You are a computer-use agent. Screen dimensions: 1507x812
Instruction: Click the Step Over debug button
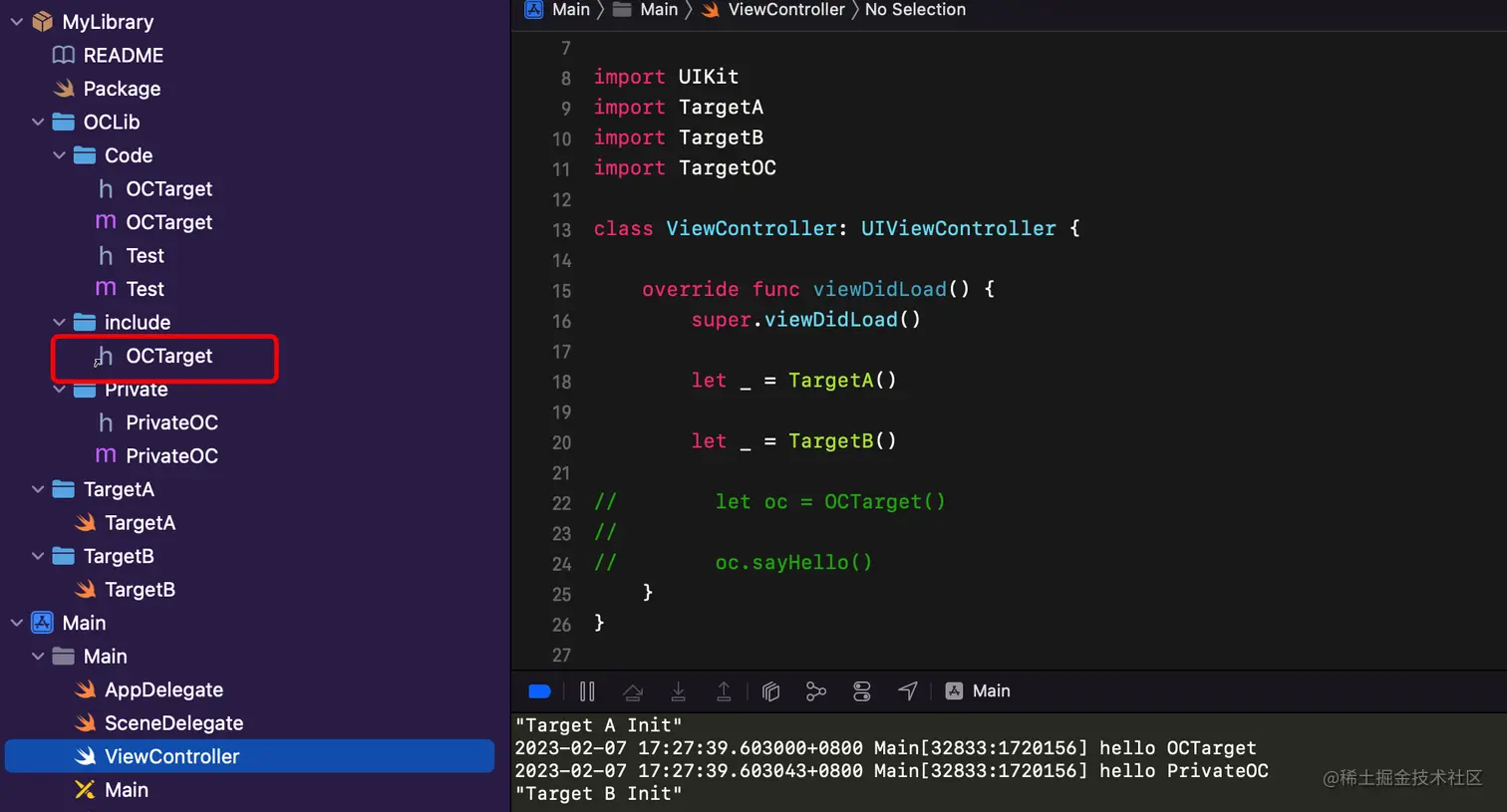(632, 691)
